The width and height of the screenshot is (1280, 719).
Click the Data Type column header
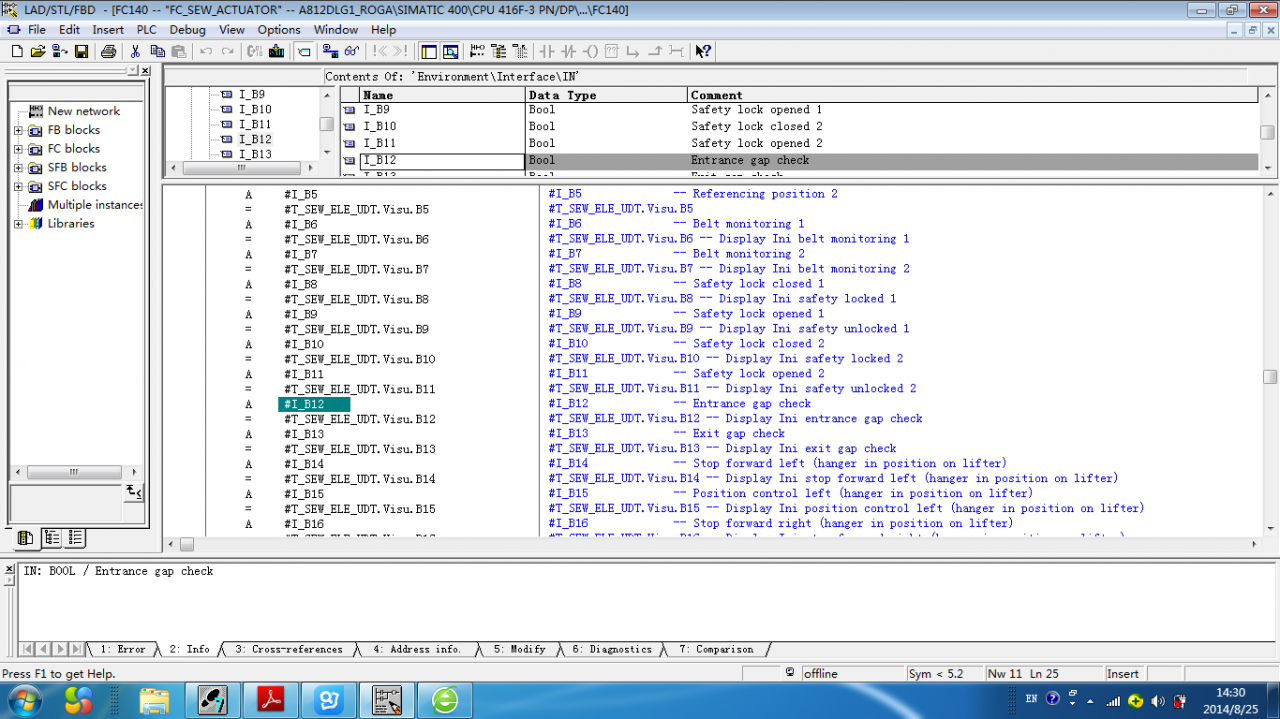(607, 95)
